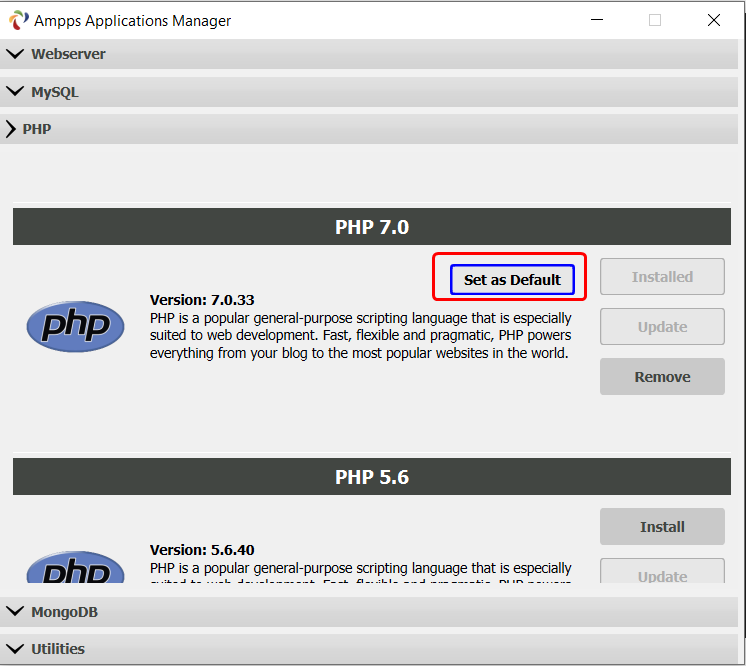
Task: Click the Ampps Applications Manager title text
Action: coord(132,21)
